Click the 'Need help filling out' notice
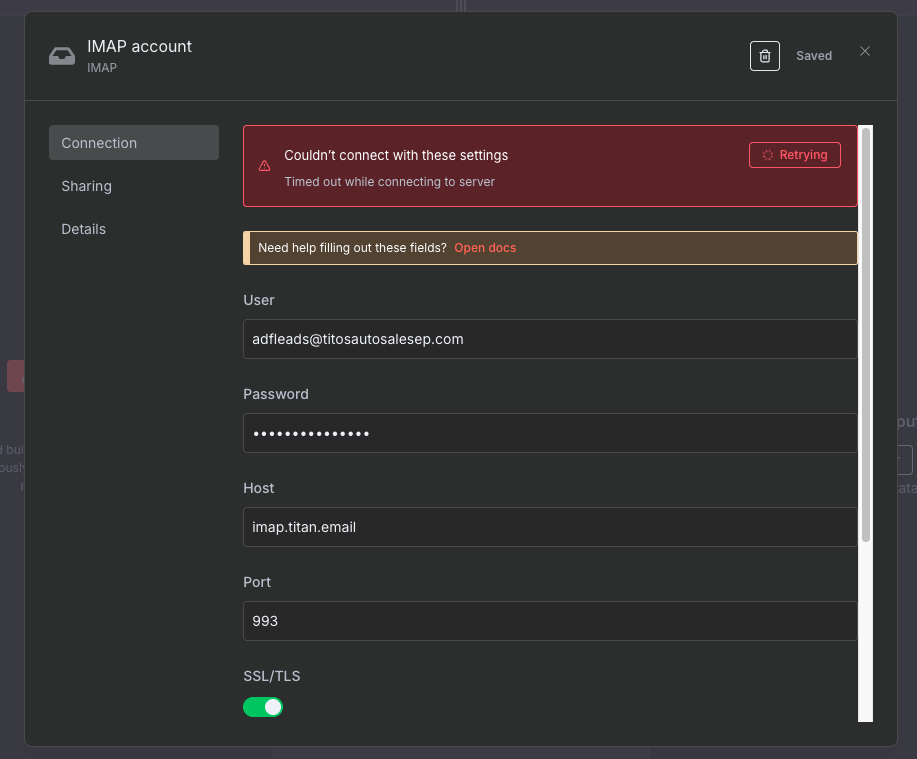The height and width of the screenshot is (759, 917). coord(352,248)
